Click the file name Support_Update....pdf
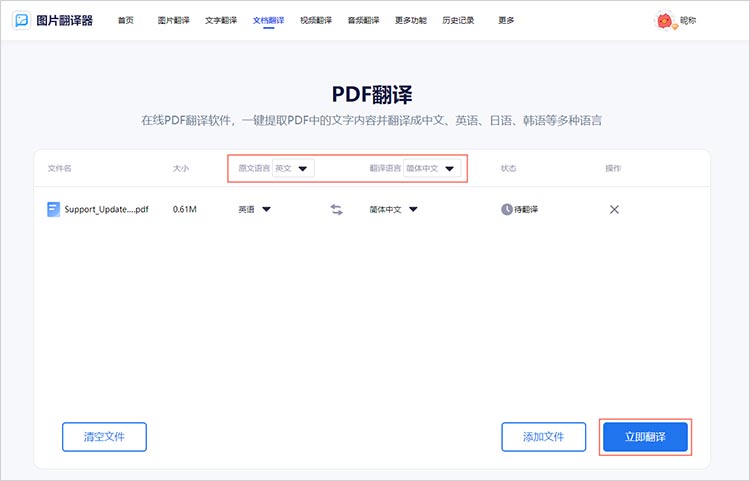 pyautogui.click(x=107, y=209)
